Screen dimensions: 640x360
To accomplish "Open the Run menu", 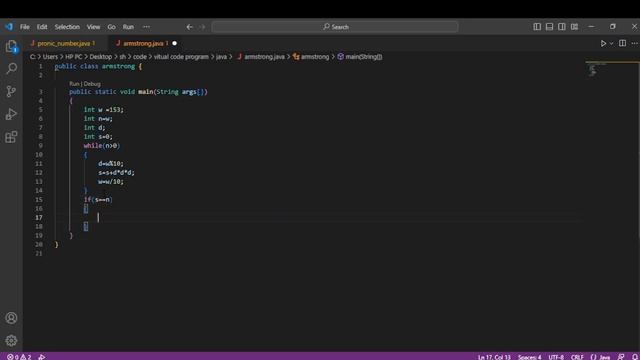I will click(x=128, y=27).
